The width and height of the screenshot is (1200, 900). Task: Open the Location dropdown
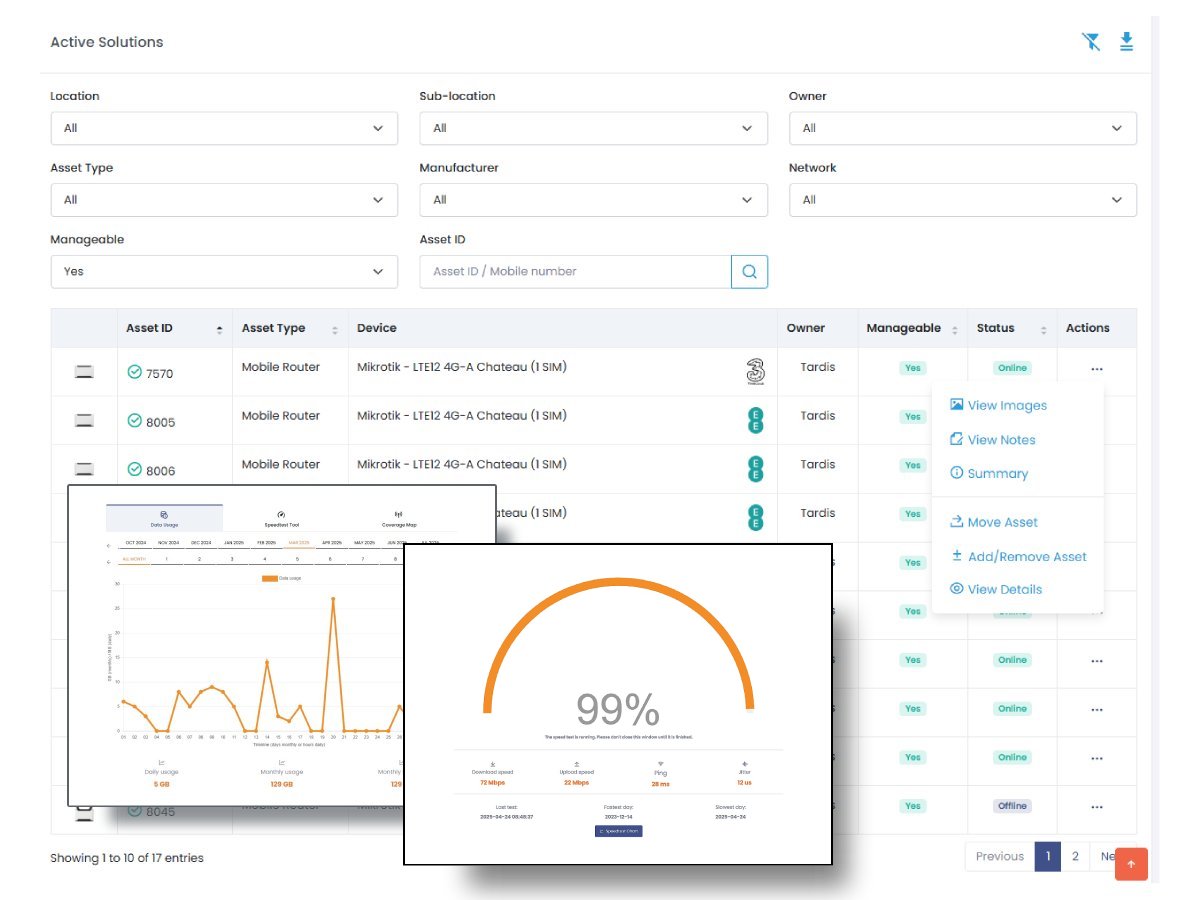[224, 128]
